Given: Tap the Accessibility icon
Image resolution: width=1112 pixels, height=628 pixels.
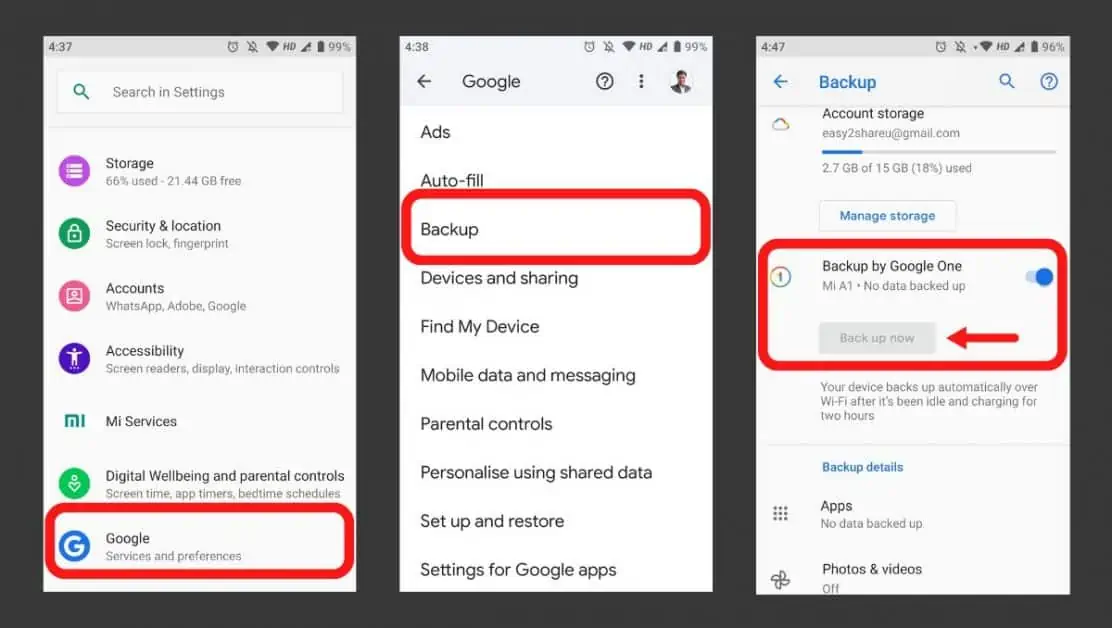Looking at the screenshot, I should pos(74,359).
